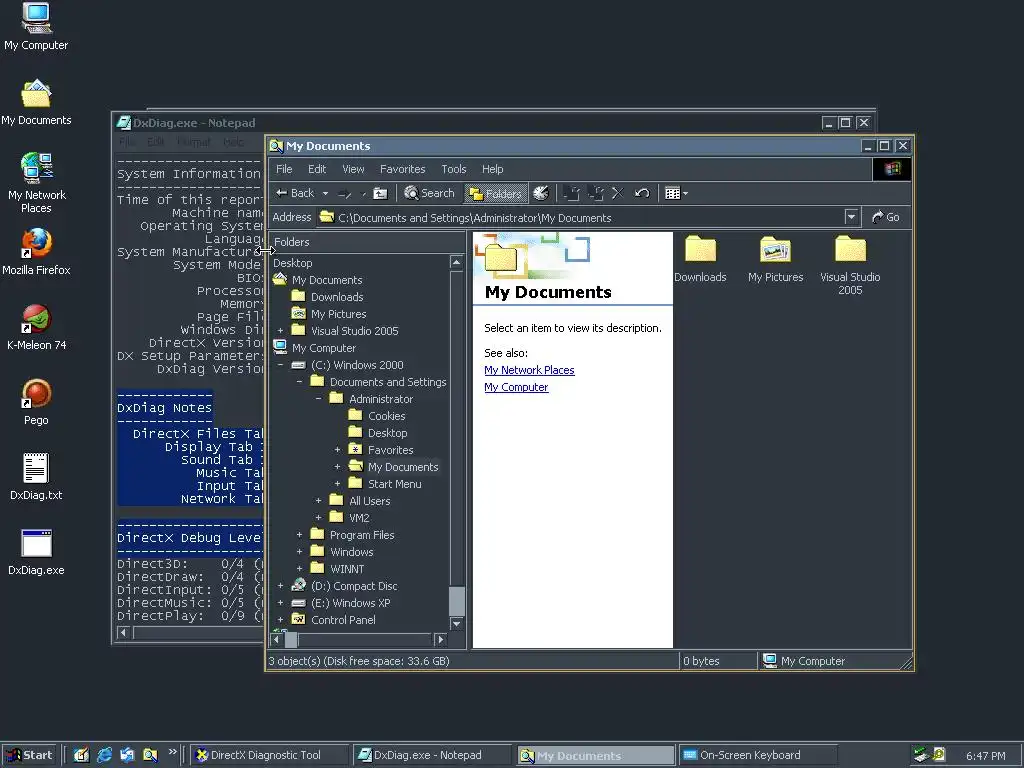Expand the VM2 tree node
This screenshot has height=768, width=1024.
318,518
